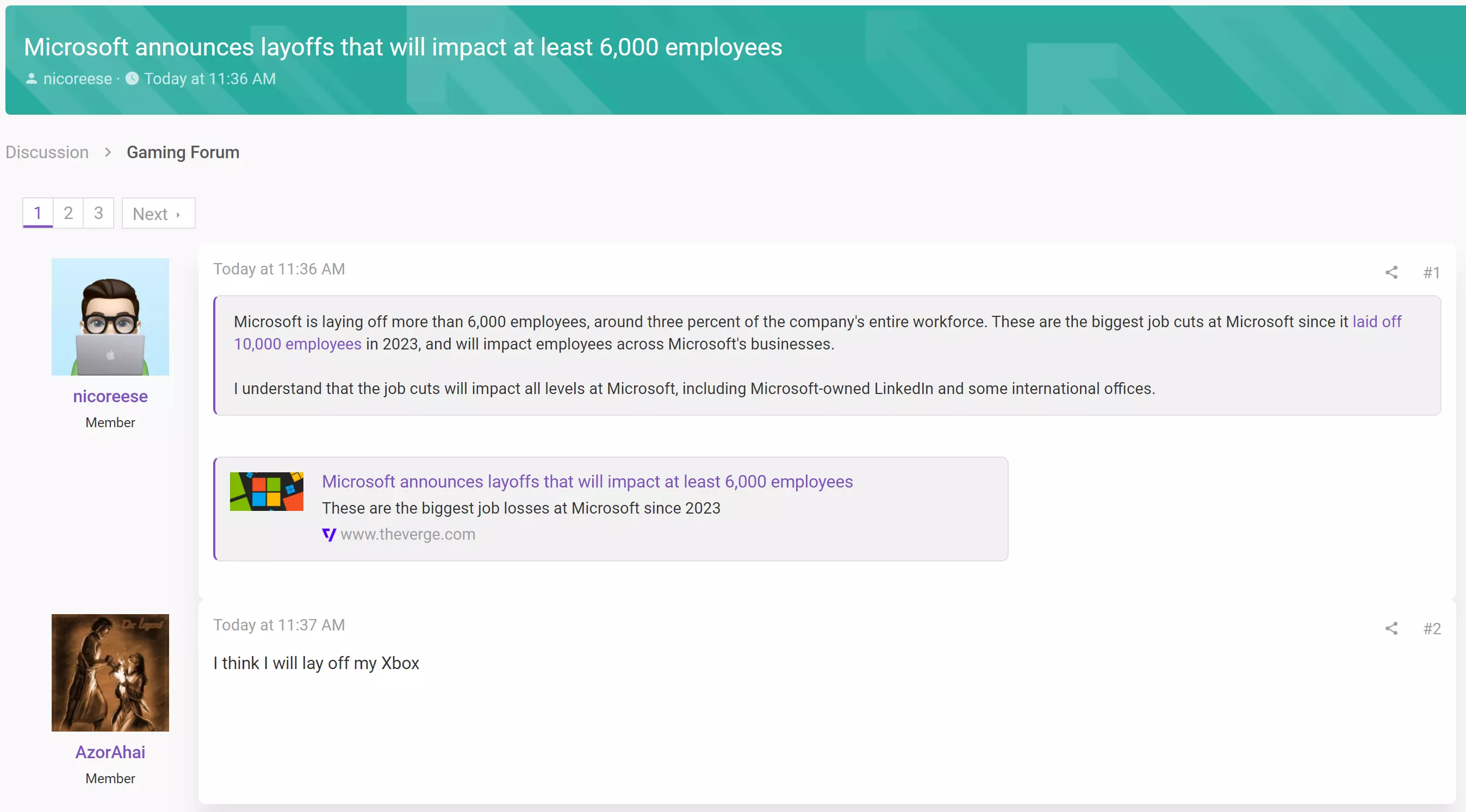Image resolution: width=1466 pixels, height=812 pixels.
Task: Open the Discussion breadcrumb link
Action: click(47, 152)
